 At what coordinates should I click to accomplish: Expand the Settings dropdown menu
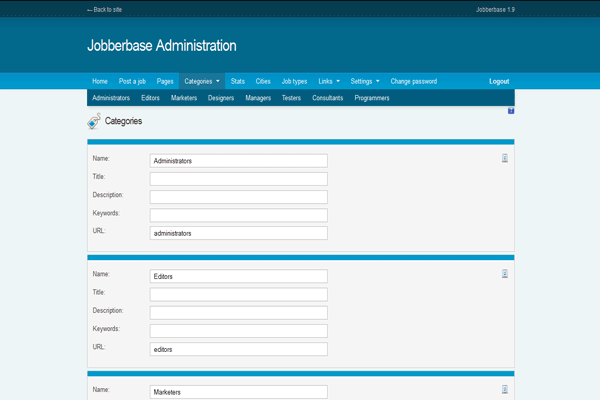pos(365,81)
